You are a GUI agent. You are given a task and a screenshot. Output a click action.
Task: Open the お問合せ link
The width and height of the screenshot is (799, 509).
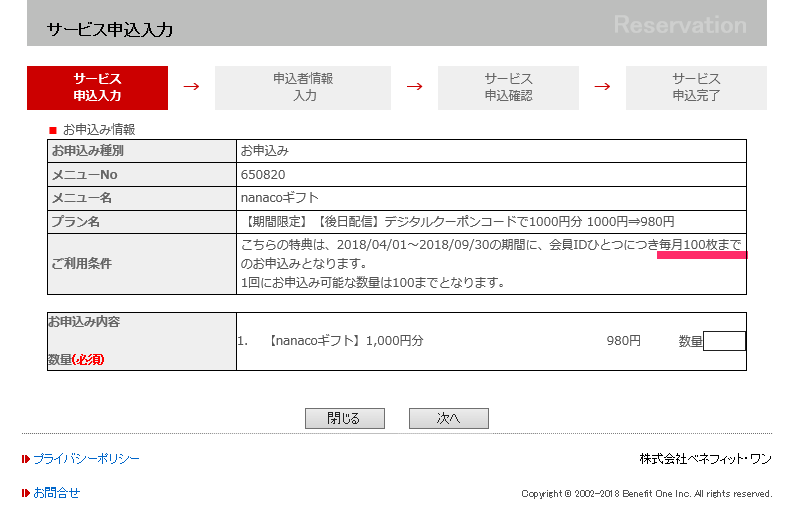pos(57,493)
